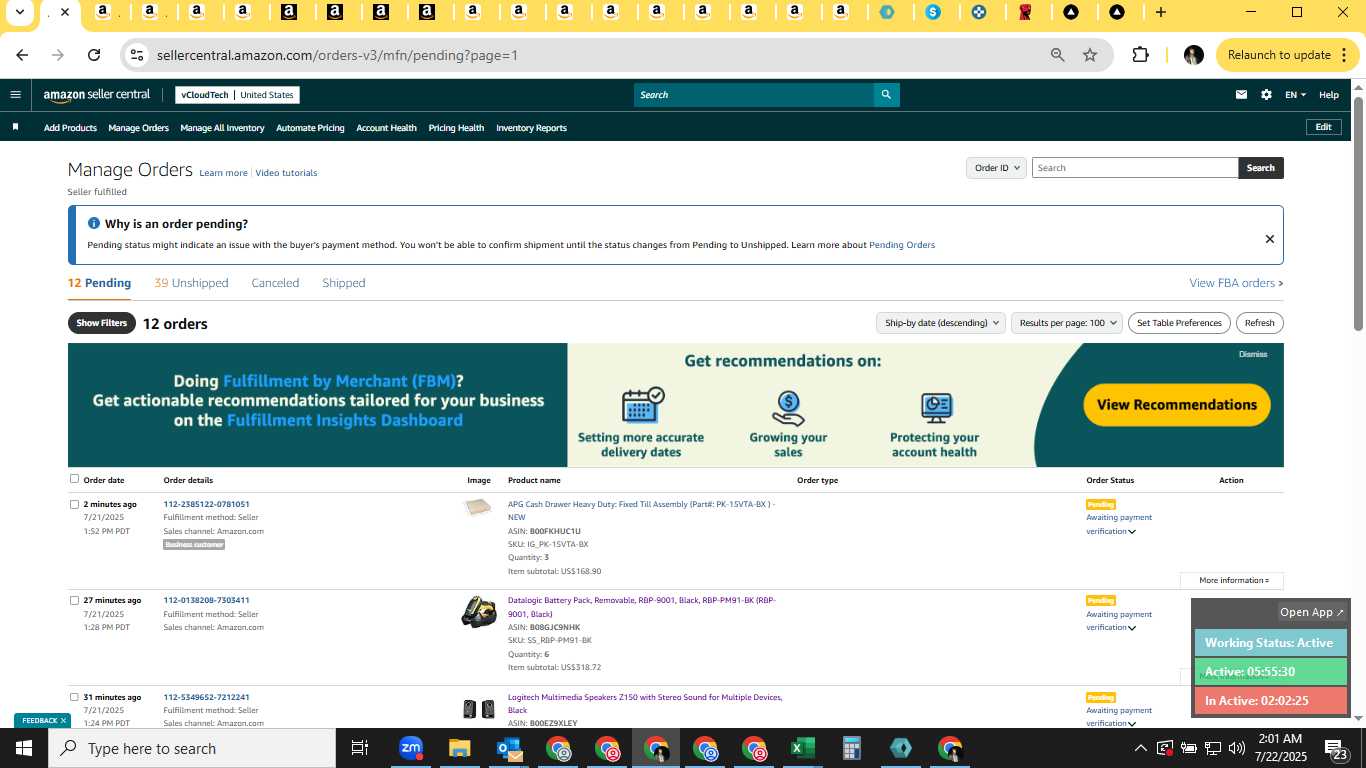Switch to the Pending tab

coord(99,283)
